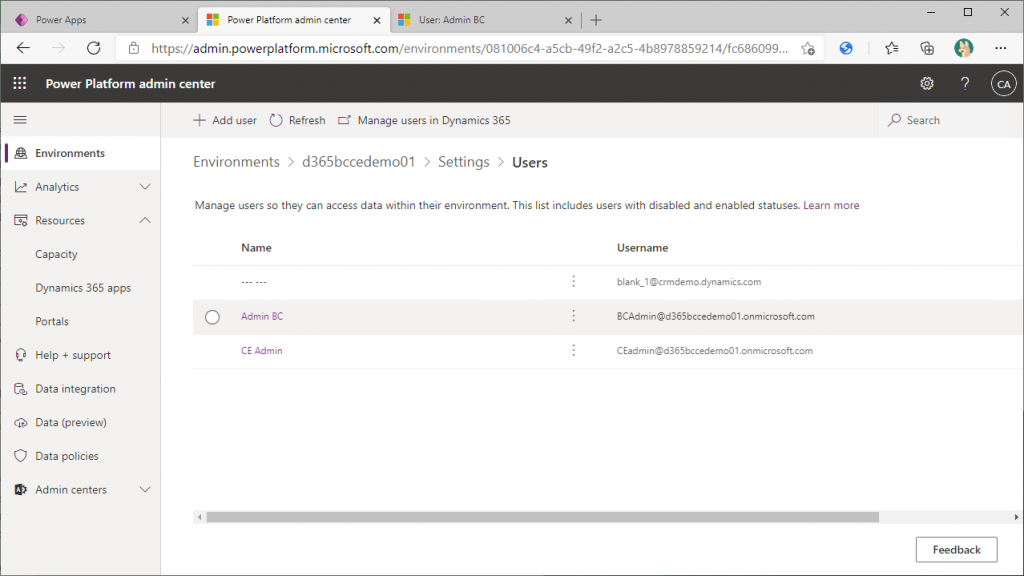
Task: Go back with browser back arrow
Action: point(24,48)
